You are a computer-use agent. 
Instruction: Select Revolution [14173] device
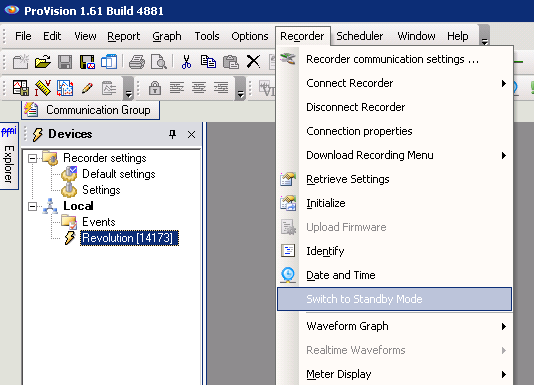[129, 238]
